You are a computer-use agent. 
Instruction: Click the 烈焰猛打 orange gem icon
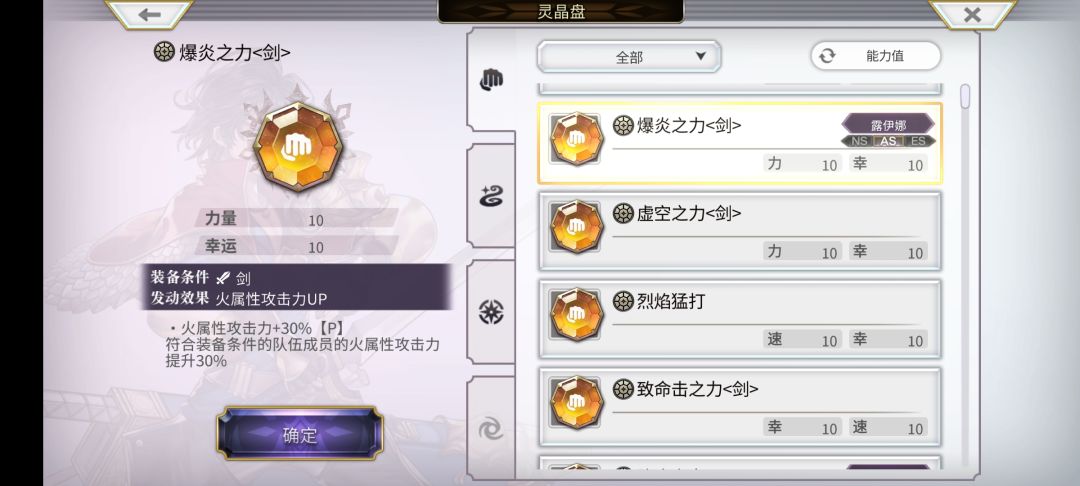577,315
